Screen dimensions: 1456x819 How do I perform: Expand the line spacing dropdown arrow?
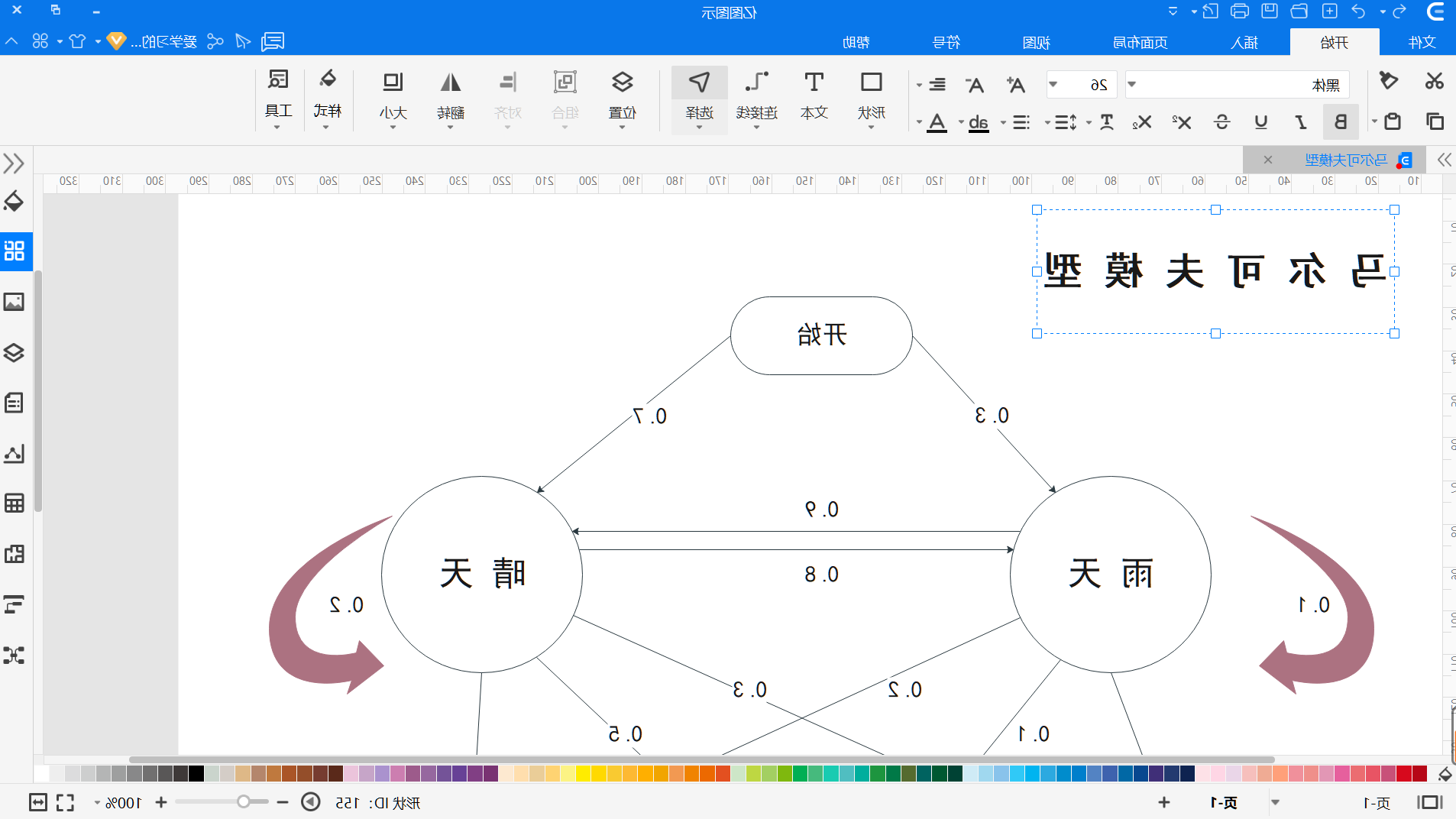pos(1047,121)
